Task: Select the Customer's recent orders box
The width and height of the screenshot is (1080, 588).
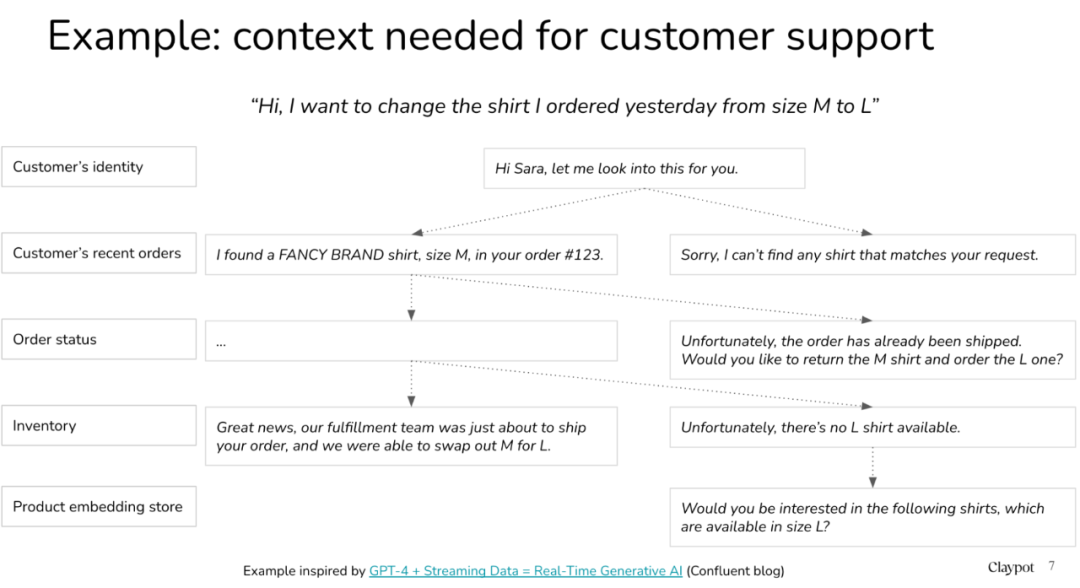Action: 98,253
